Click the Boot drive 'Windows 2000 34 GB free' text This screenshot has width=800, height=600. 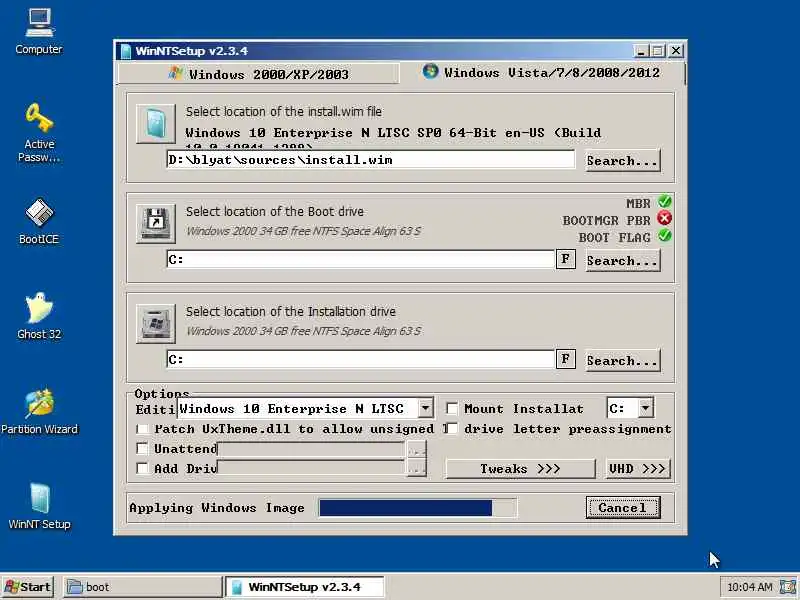pos(303,231)
